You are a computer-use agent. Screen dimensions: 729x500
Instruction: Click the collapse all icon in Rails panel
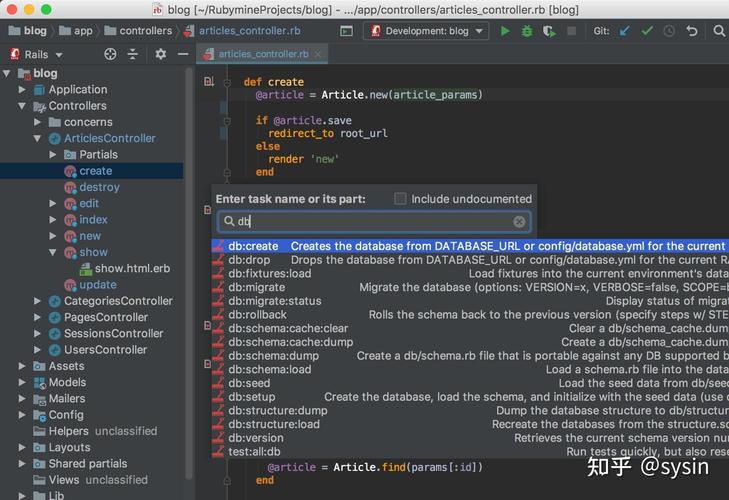coord(133,54)
